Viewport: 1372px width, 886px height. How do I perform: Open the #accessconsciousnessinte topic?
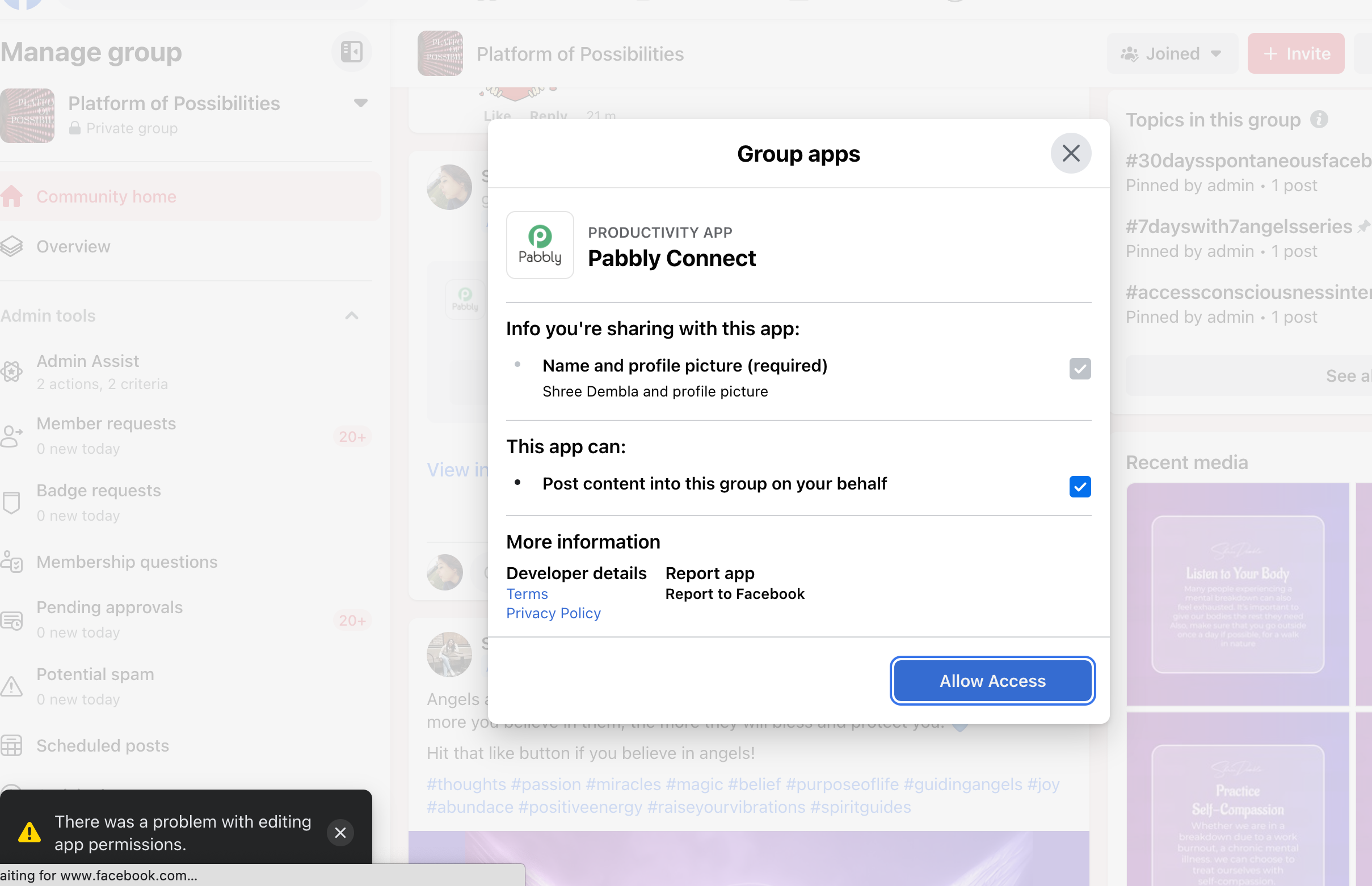(1248, 292)
